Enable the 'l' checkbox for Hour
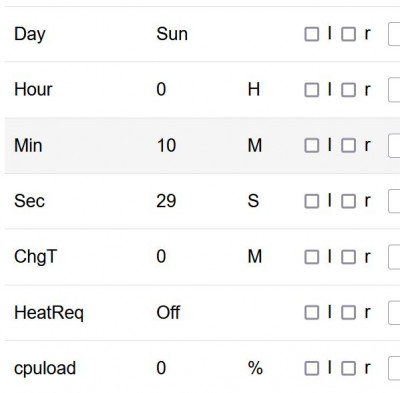Image resolution: width=400 pixels, height=393 pixels. (312, 90)
